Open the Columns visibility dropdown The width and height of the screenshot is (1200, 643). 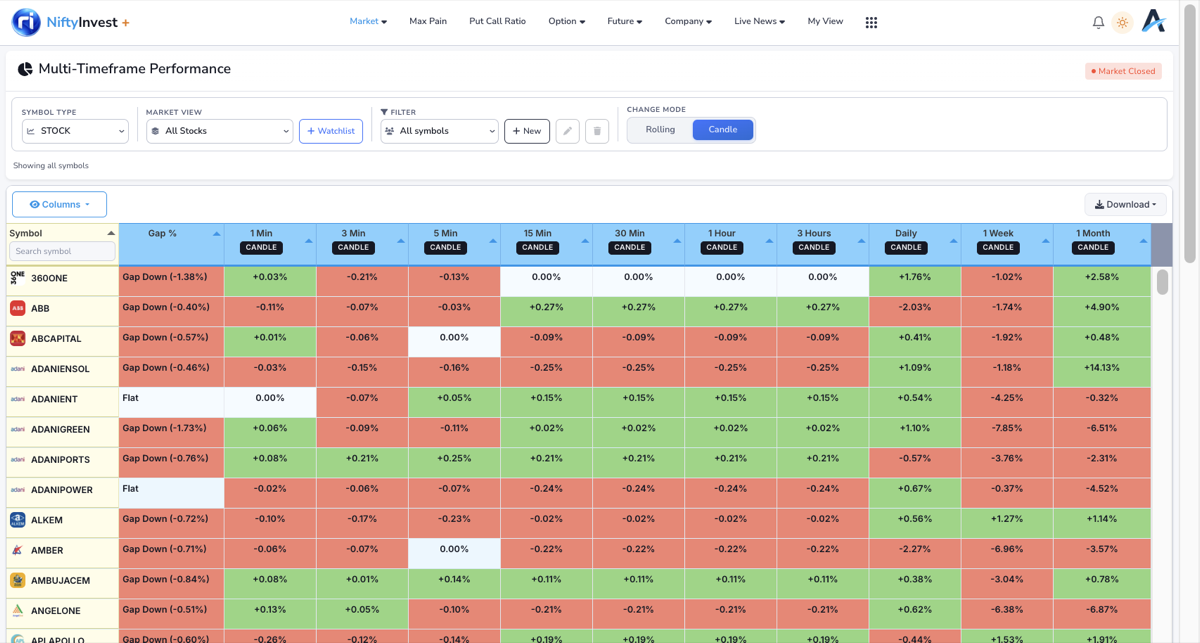(59, 204)
